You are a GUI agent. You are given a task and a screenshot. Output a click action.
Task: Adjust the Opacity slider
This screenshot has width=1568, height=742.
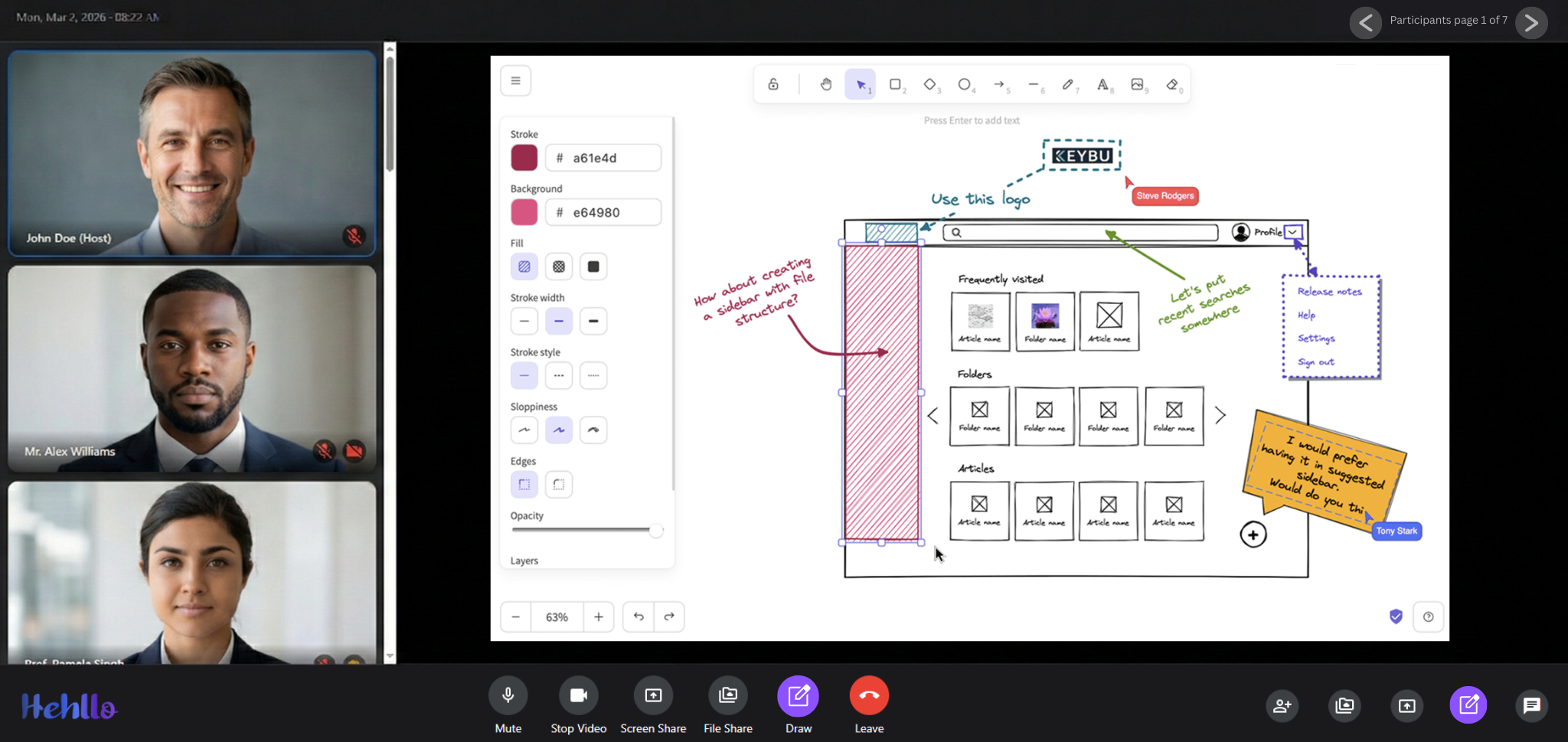coord(587,530)
